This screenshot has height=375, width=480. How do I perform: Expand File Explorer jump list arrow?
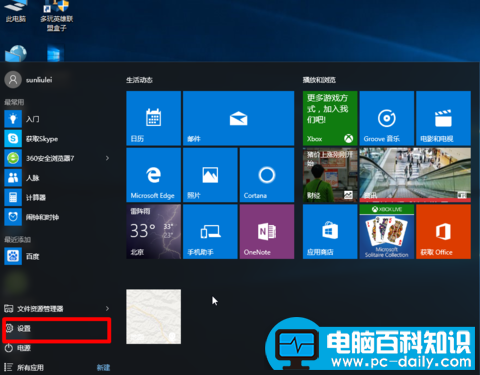107,308
